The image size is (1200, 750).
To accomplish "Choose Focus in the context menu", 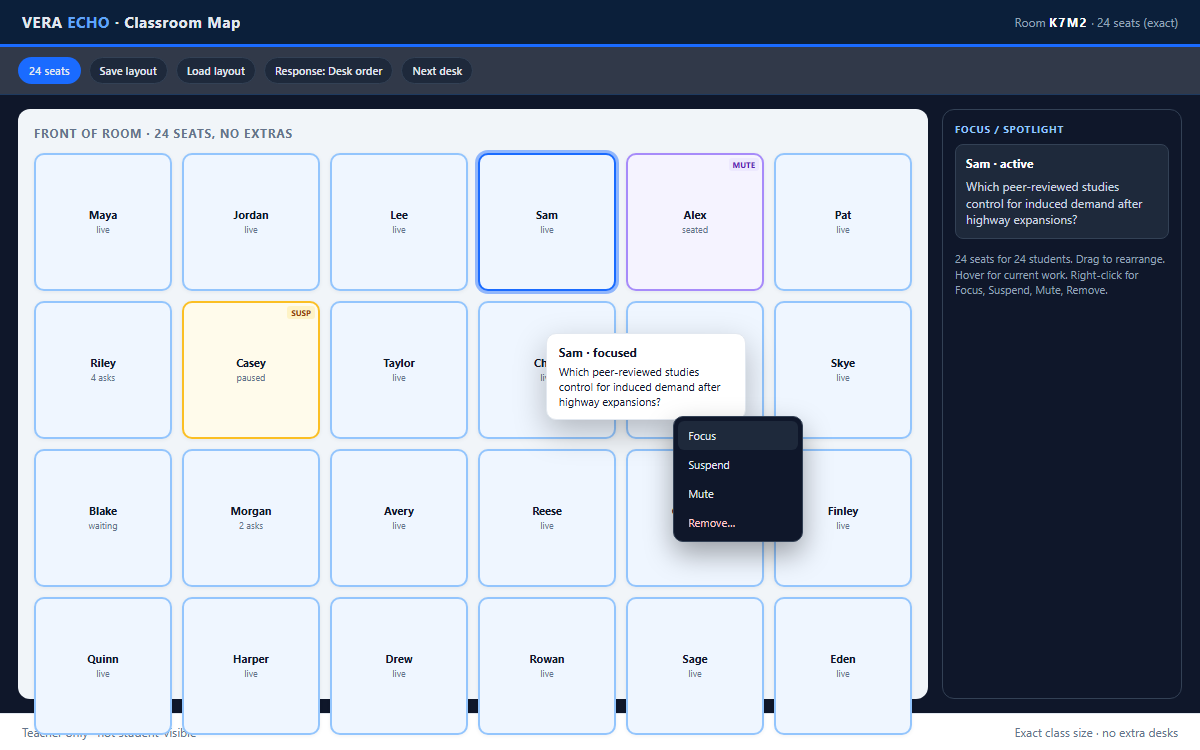I will tap(738, 436).
